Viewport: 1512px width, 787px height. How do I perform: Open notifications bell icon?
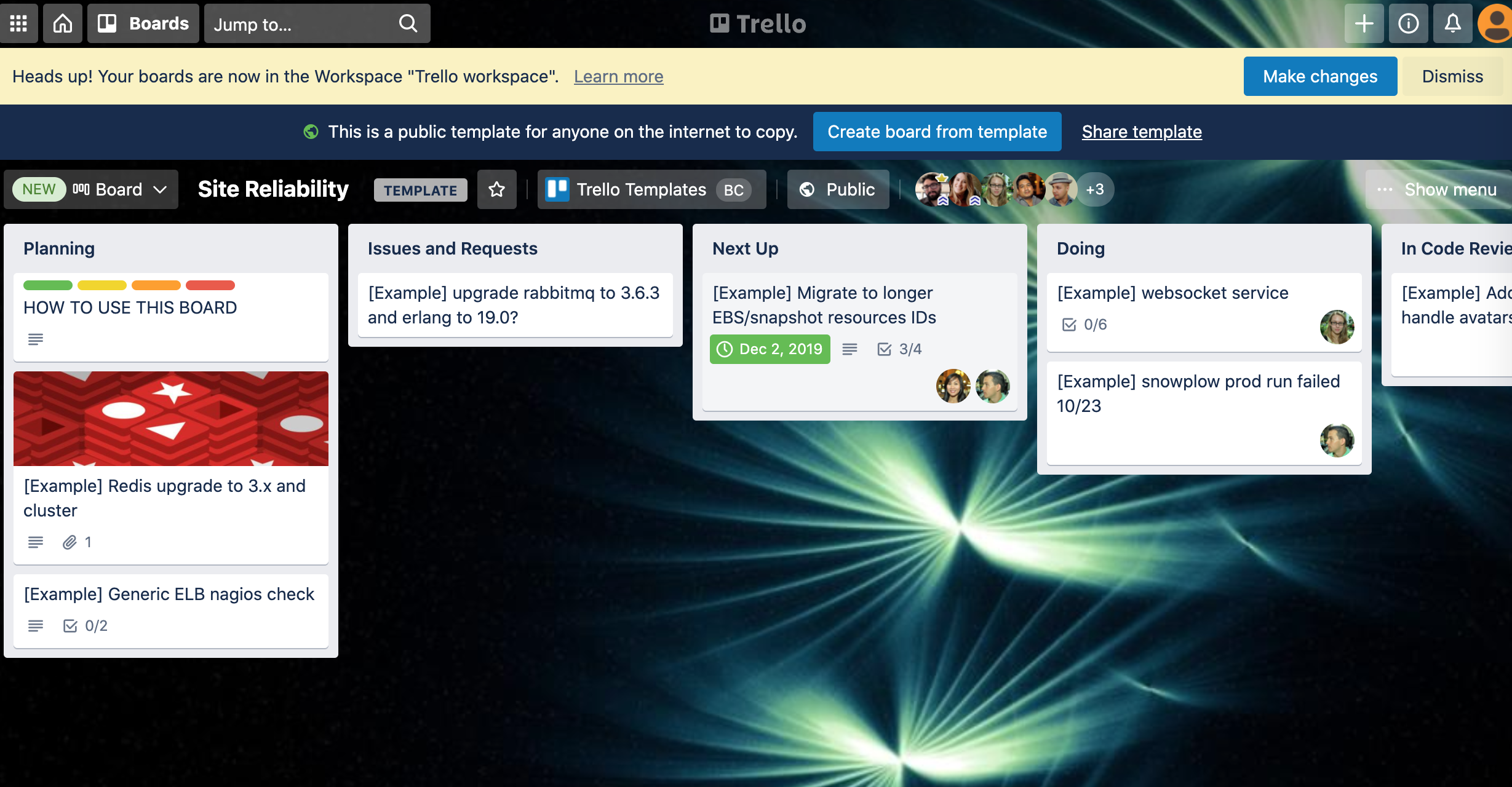(1452, 23)
